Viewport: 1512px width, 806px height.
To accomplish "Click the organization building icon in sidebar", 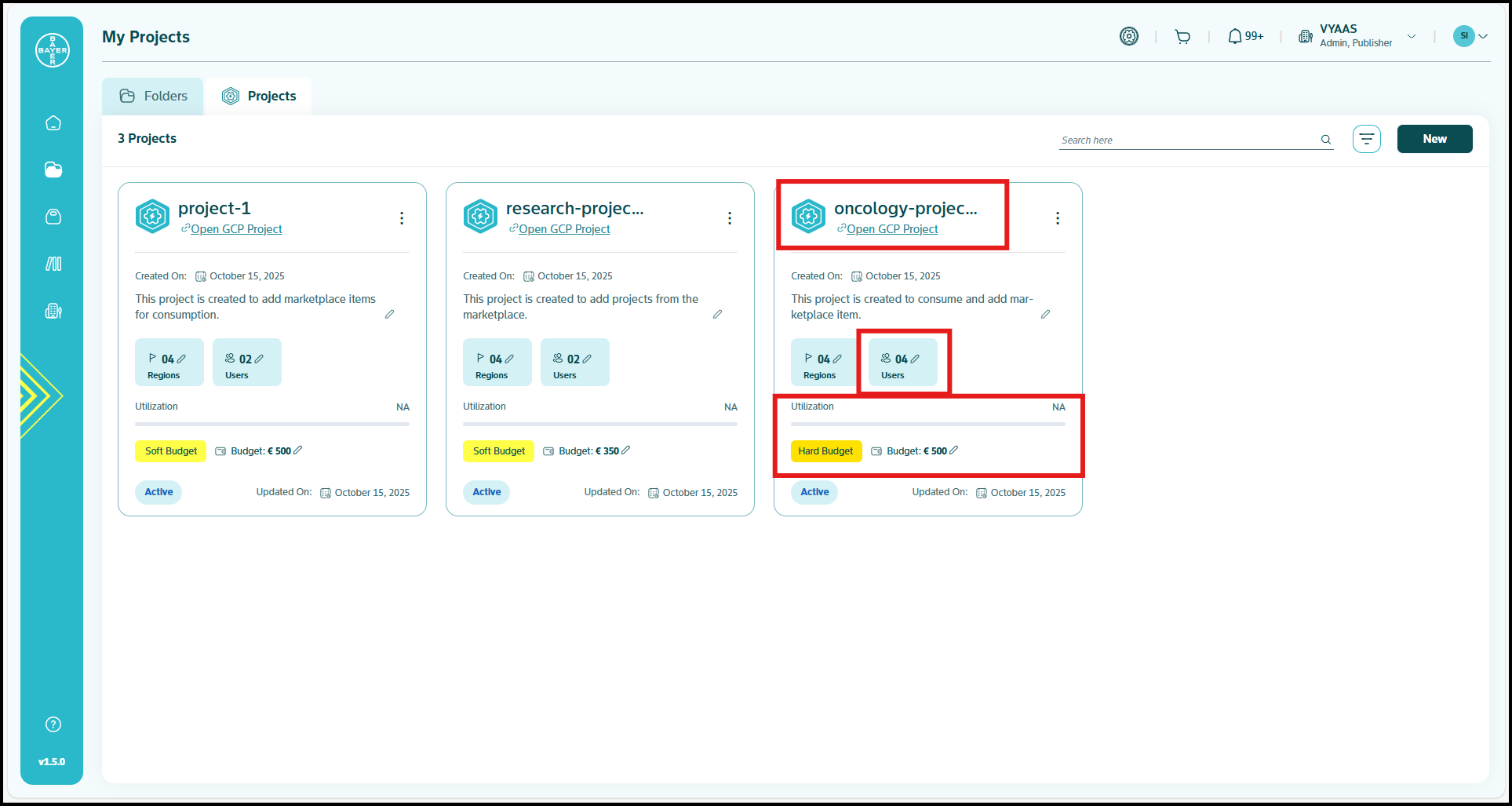I will coord(53,312).
